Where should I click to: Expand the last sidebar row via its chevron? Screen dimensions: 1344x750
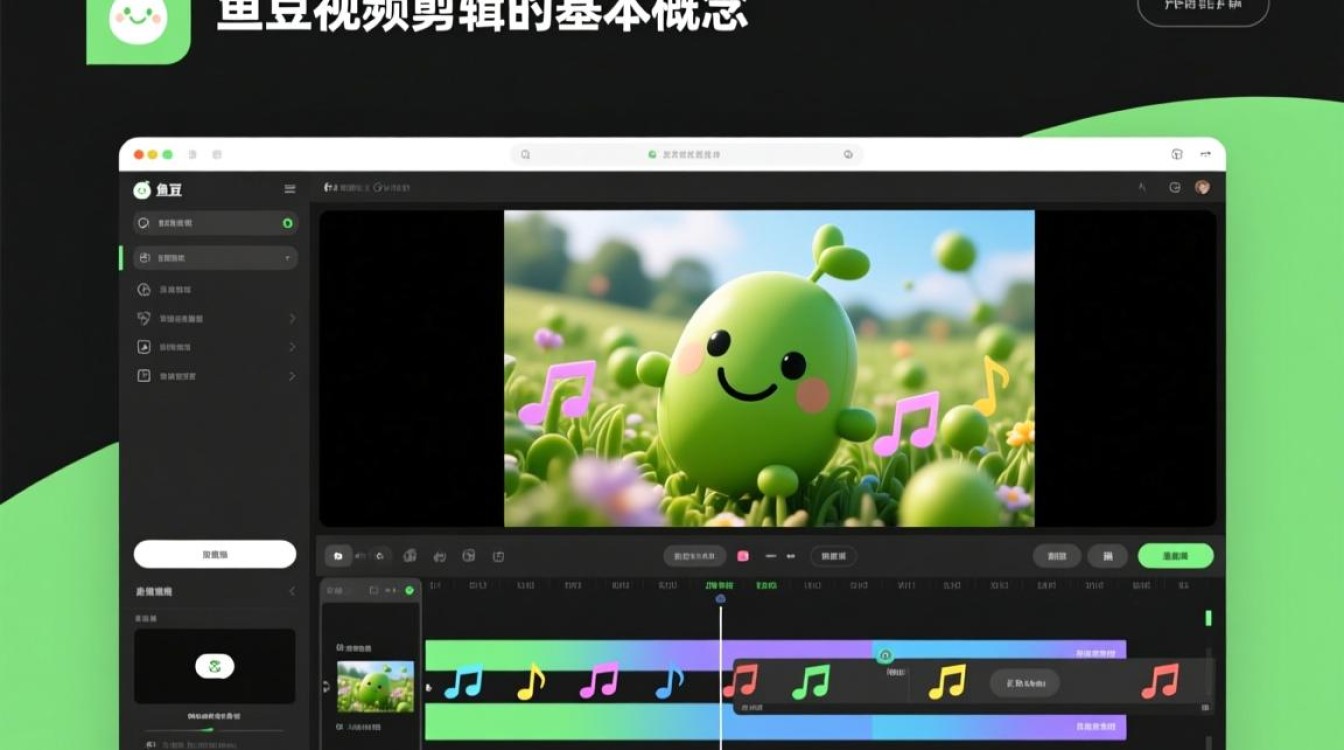[292, 376]
